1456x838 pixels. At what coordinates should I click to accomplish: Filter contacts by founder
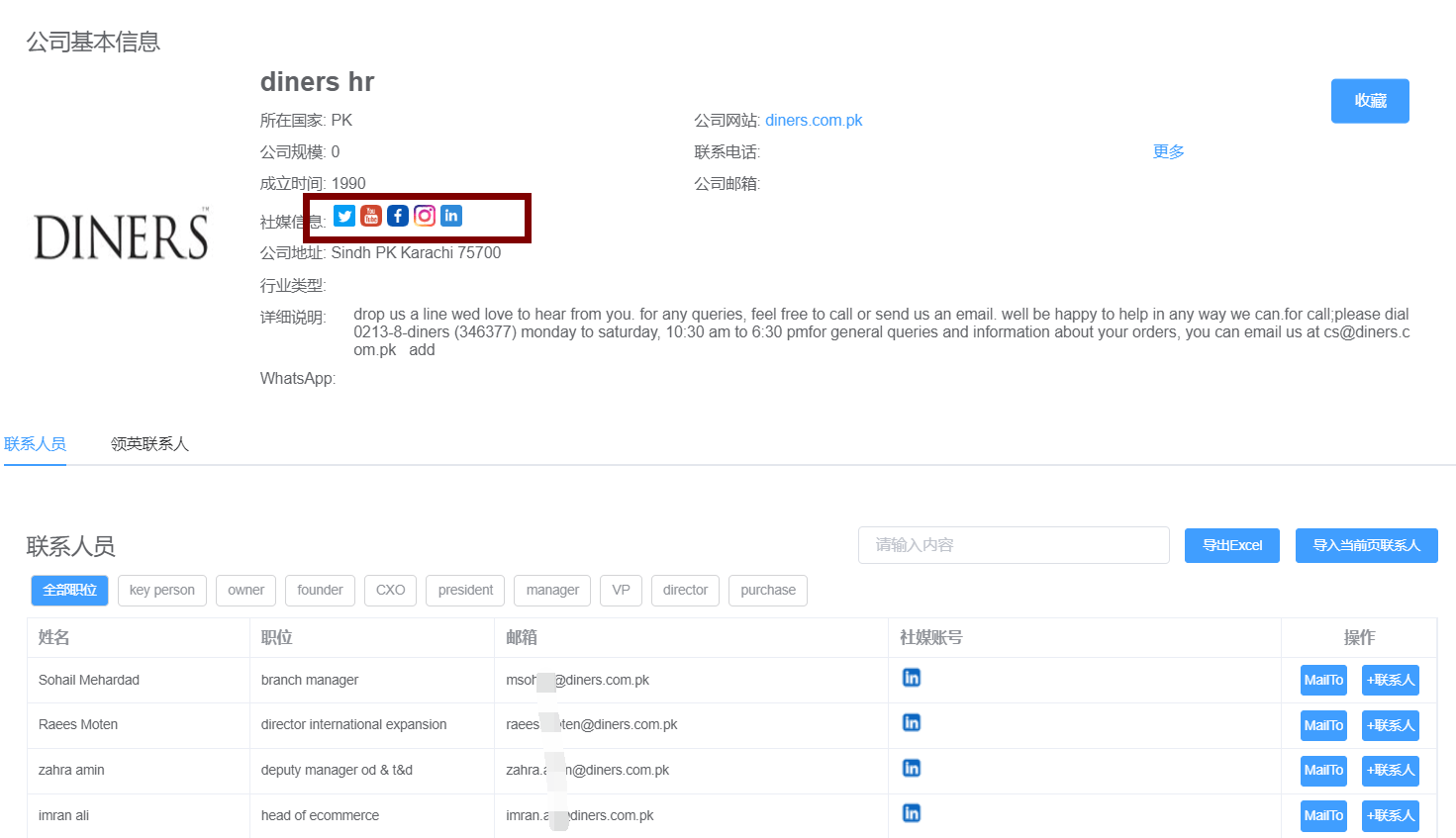(x=320, y=590)
